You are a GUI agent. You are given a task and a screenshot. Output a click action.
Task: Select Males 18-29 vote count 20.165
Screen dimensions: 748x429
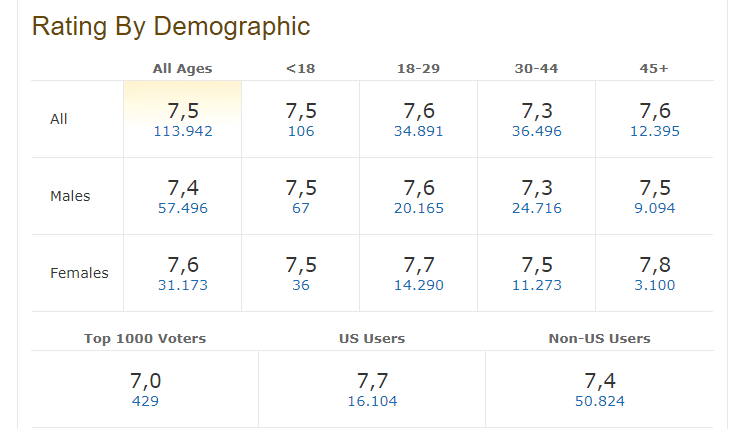(418, 208)
